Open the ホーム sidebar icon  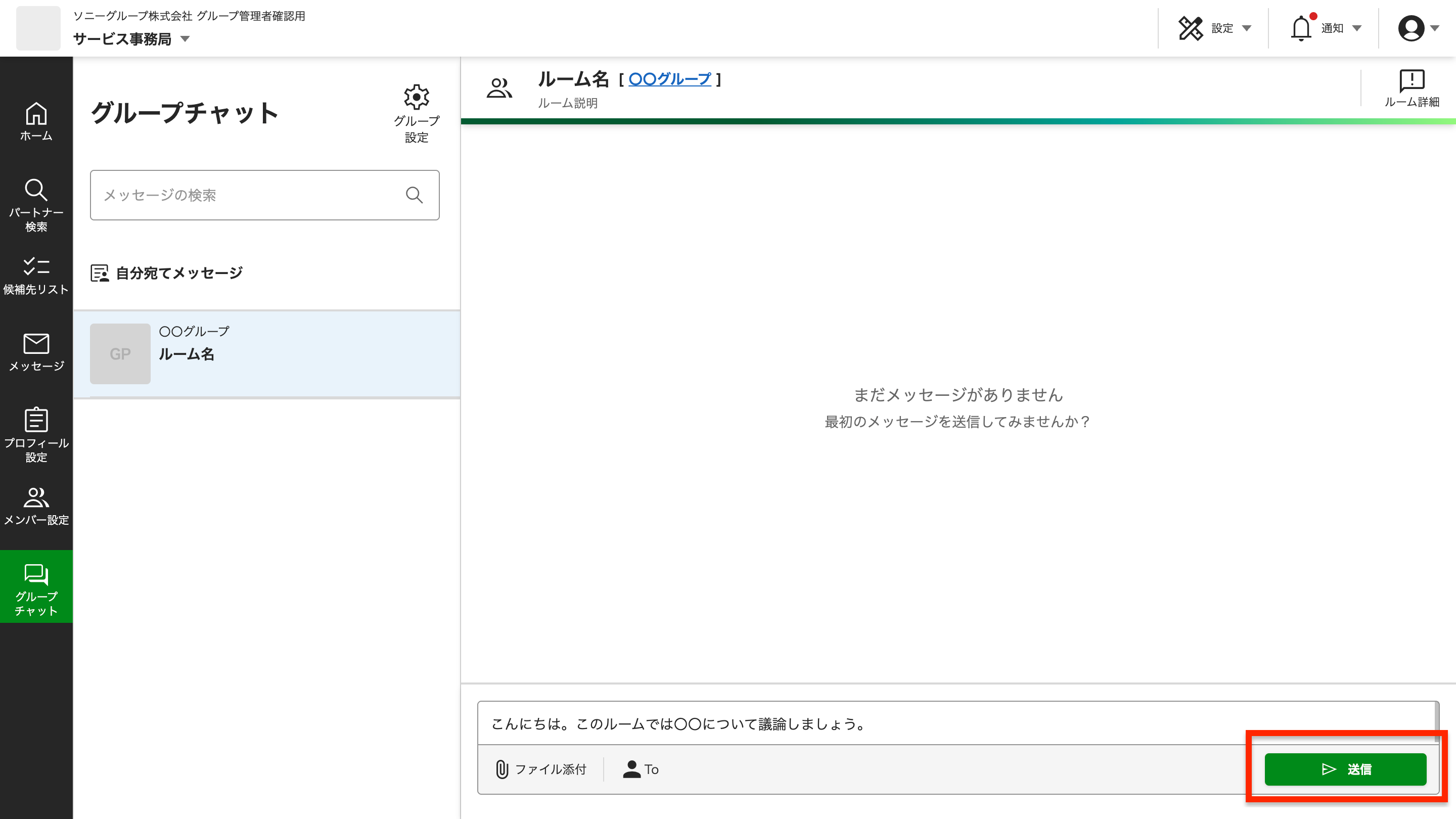pyautogui.click(x=35, y=120)
